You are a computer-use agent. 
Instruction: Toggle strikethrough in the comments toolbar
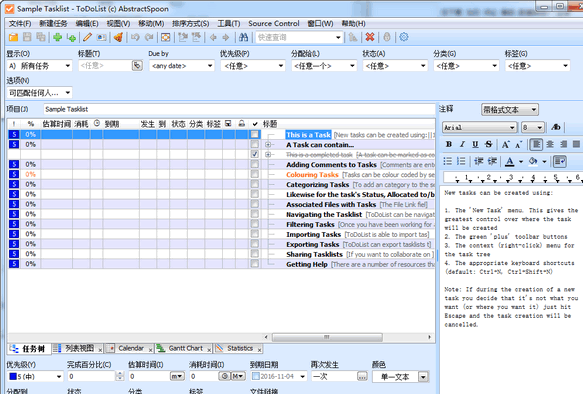[489, 144]
